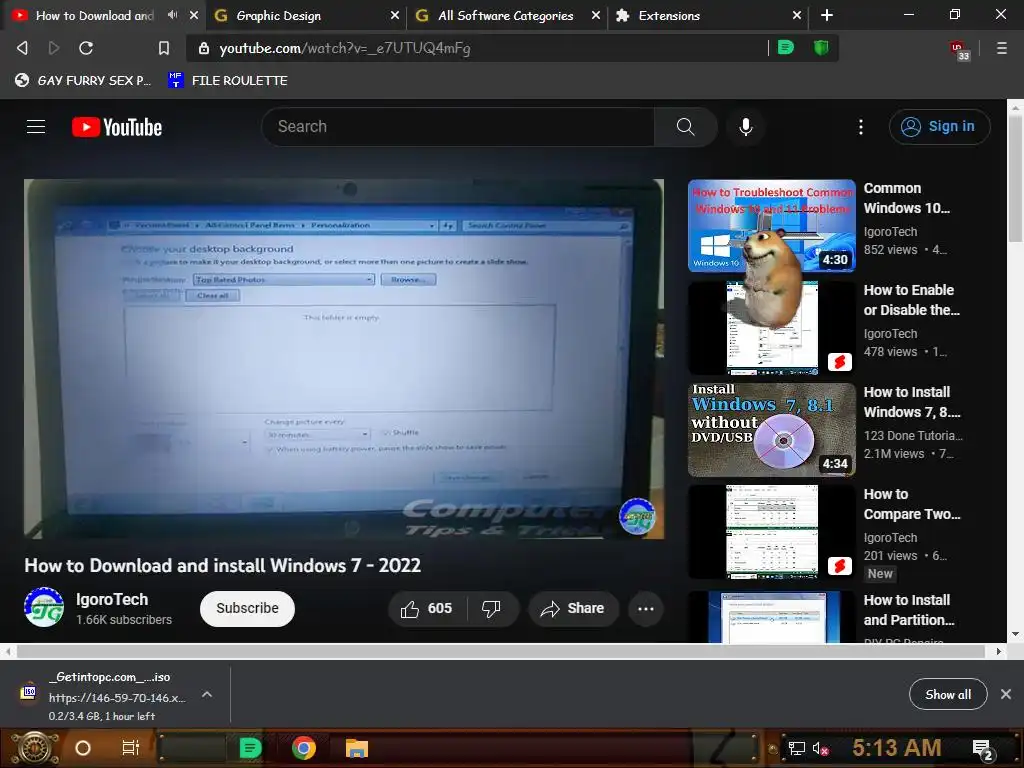The height and width of the screenshot is (768, 1024).
Task: Click the 5:13 AM taskbar clock
Action: (x=897, y=748)
